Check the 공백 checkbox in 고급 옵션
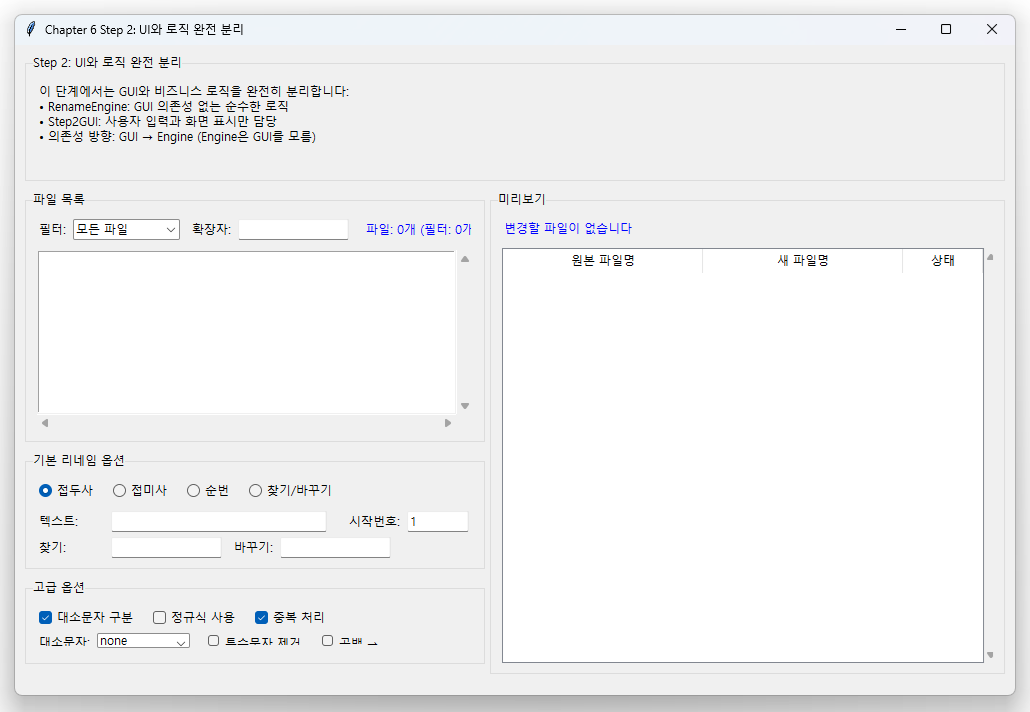The width and height of the screenshot is (1030, 712). (x=327, y=640)
